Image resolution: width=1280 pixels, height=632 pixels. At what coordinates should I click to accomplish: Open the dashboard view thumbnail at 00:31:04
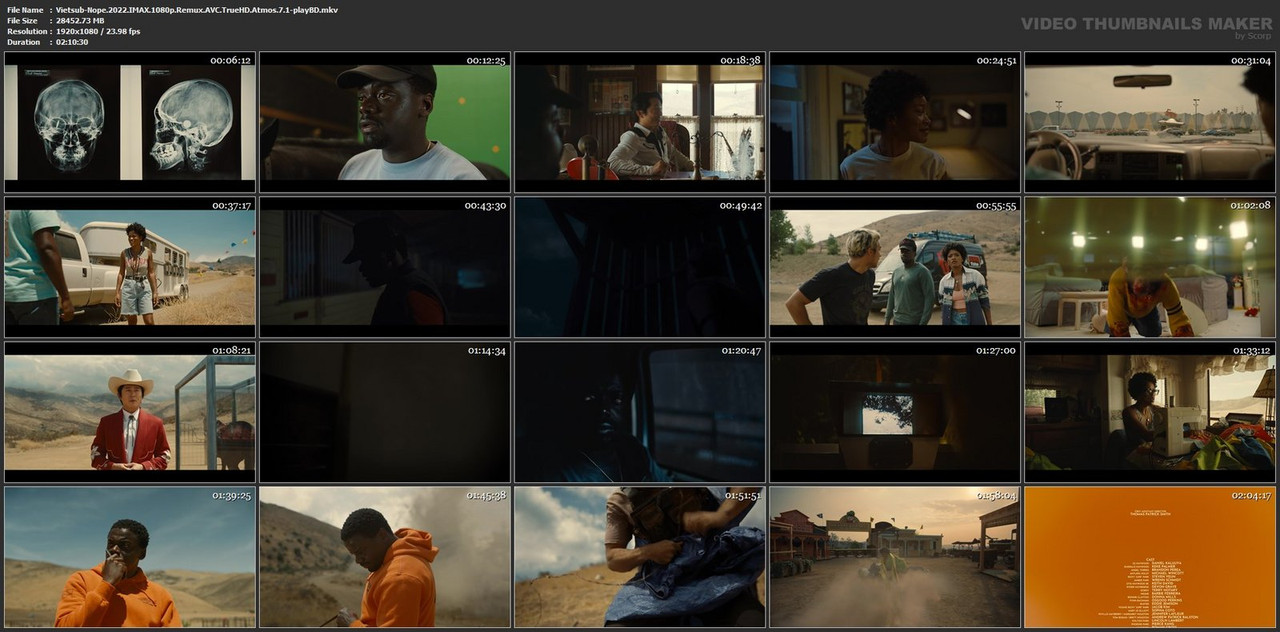(1150, 122)
